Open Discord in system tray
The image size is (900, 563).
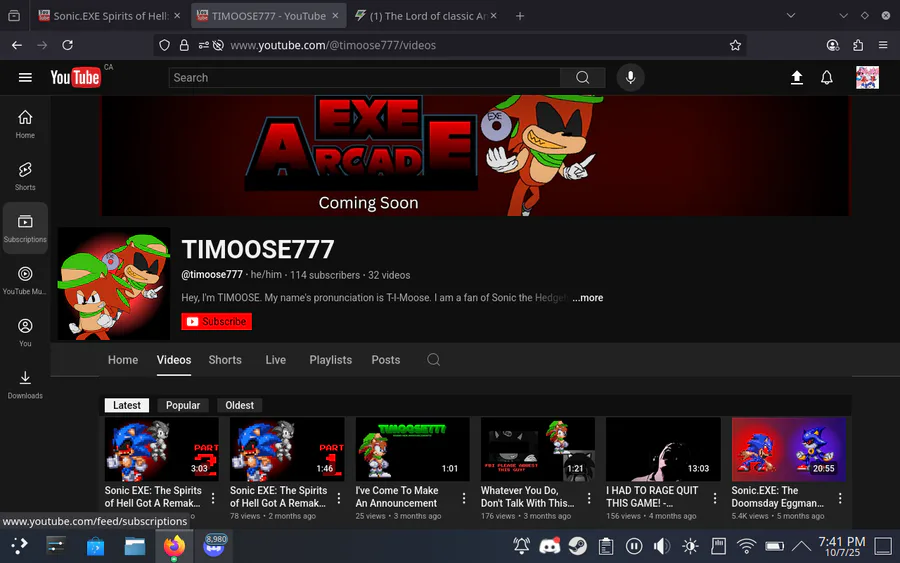(x=549, y=546)
